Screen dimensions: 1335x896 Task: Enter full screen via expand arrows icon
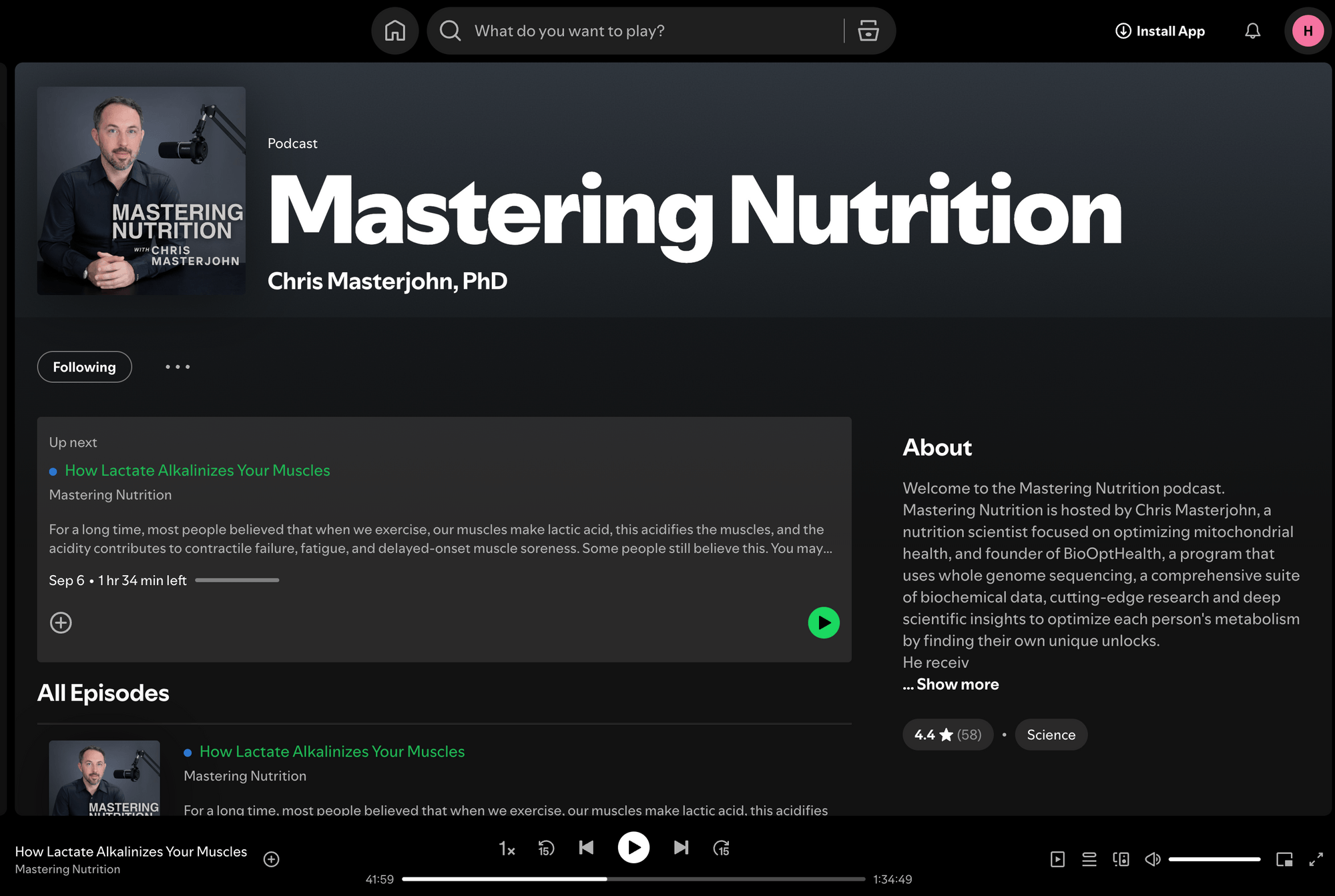1316,859
